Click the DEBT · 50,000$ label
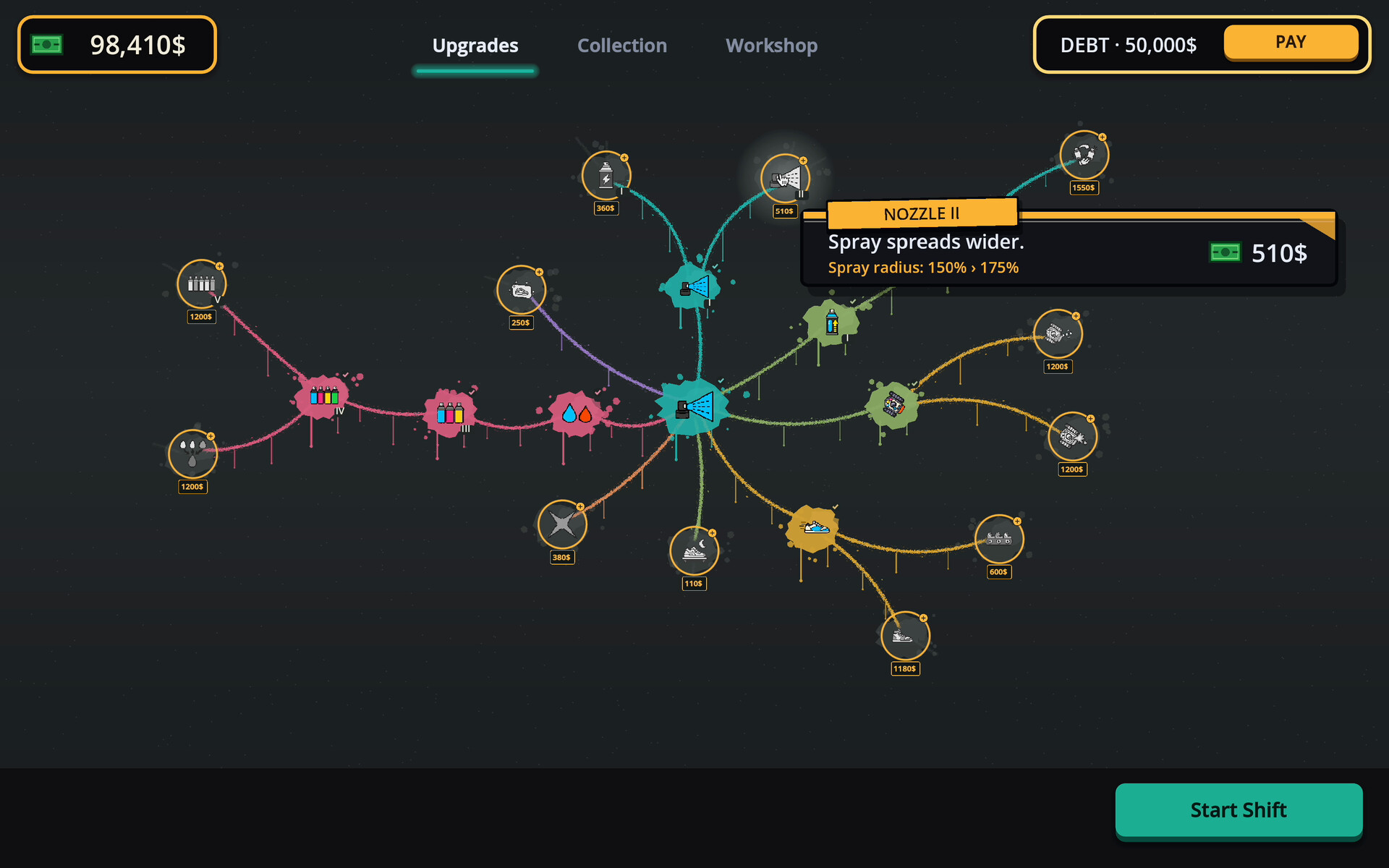Image resolution: width=1389 pixels, height=868 pixels. tap(1128, 46)
